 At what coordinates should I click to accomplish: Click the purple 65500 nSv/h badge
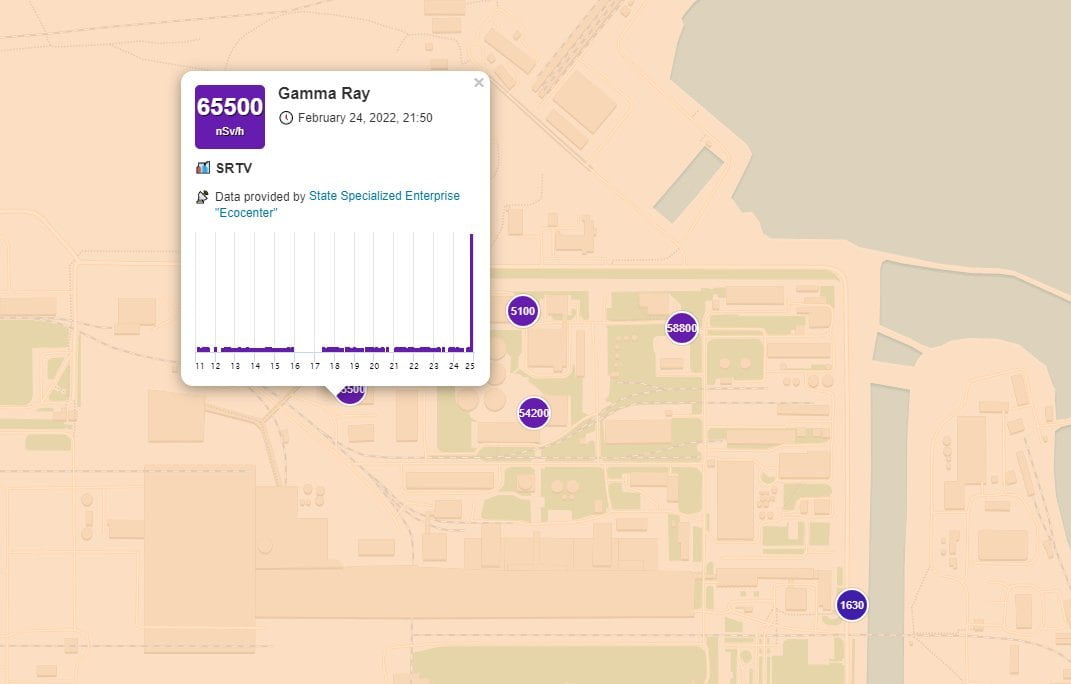pyautogui.click(x=229, y=116)
